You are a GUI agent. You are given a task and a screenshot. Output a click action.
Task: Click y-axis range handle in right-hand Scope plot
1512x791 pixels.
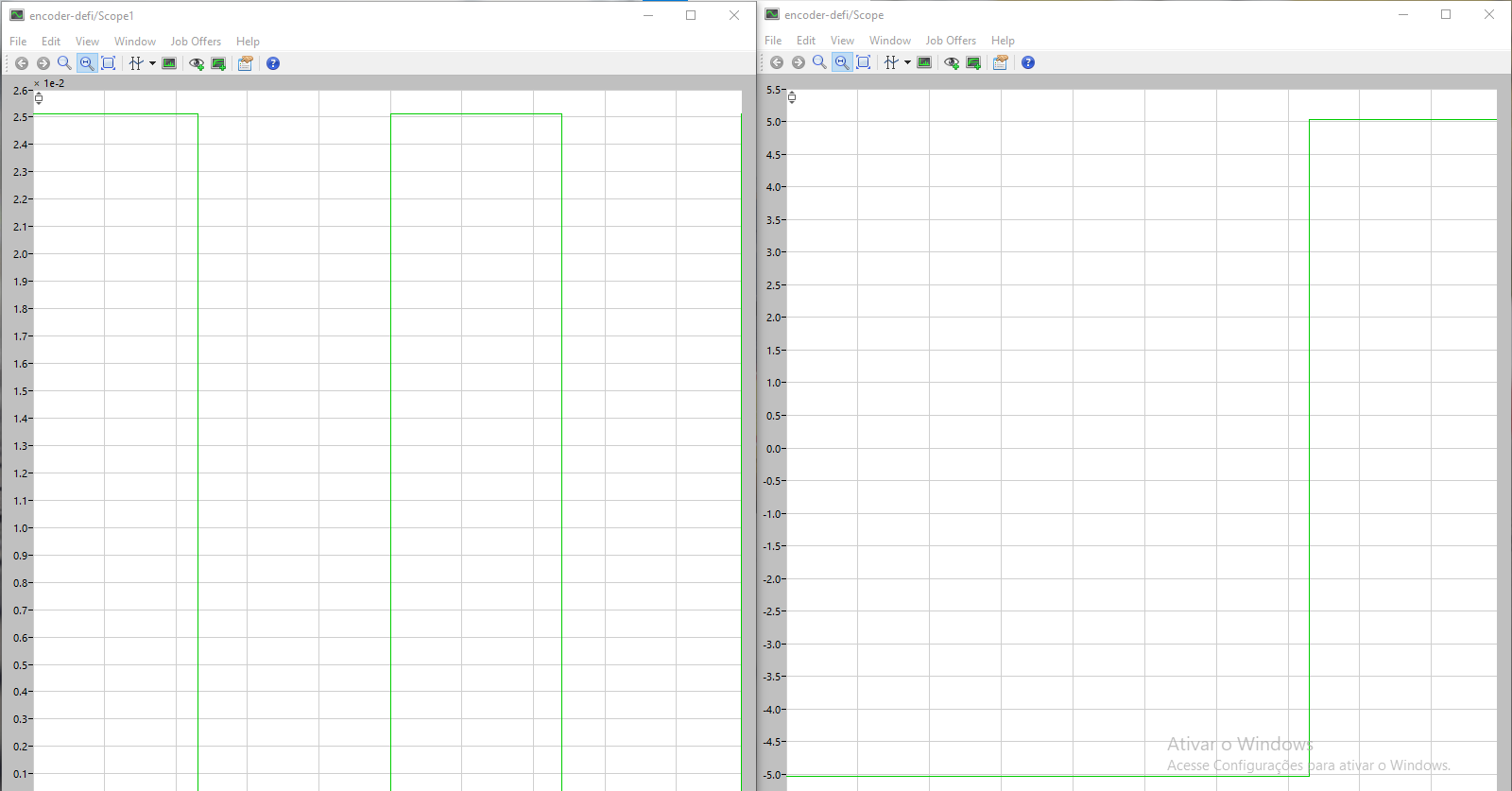(x=792, y=97)
